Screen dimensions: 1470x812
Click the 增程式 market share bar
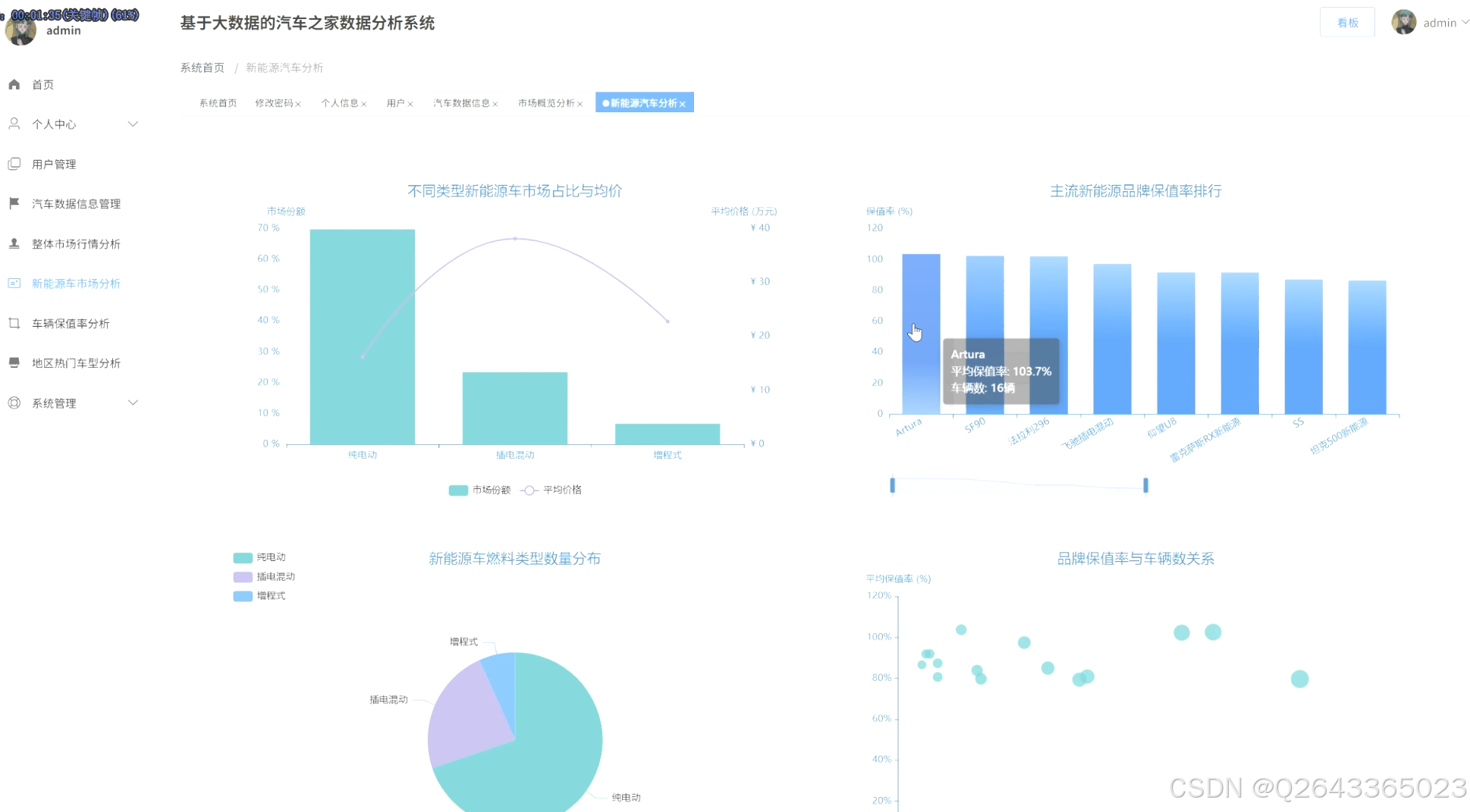667,434
